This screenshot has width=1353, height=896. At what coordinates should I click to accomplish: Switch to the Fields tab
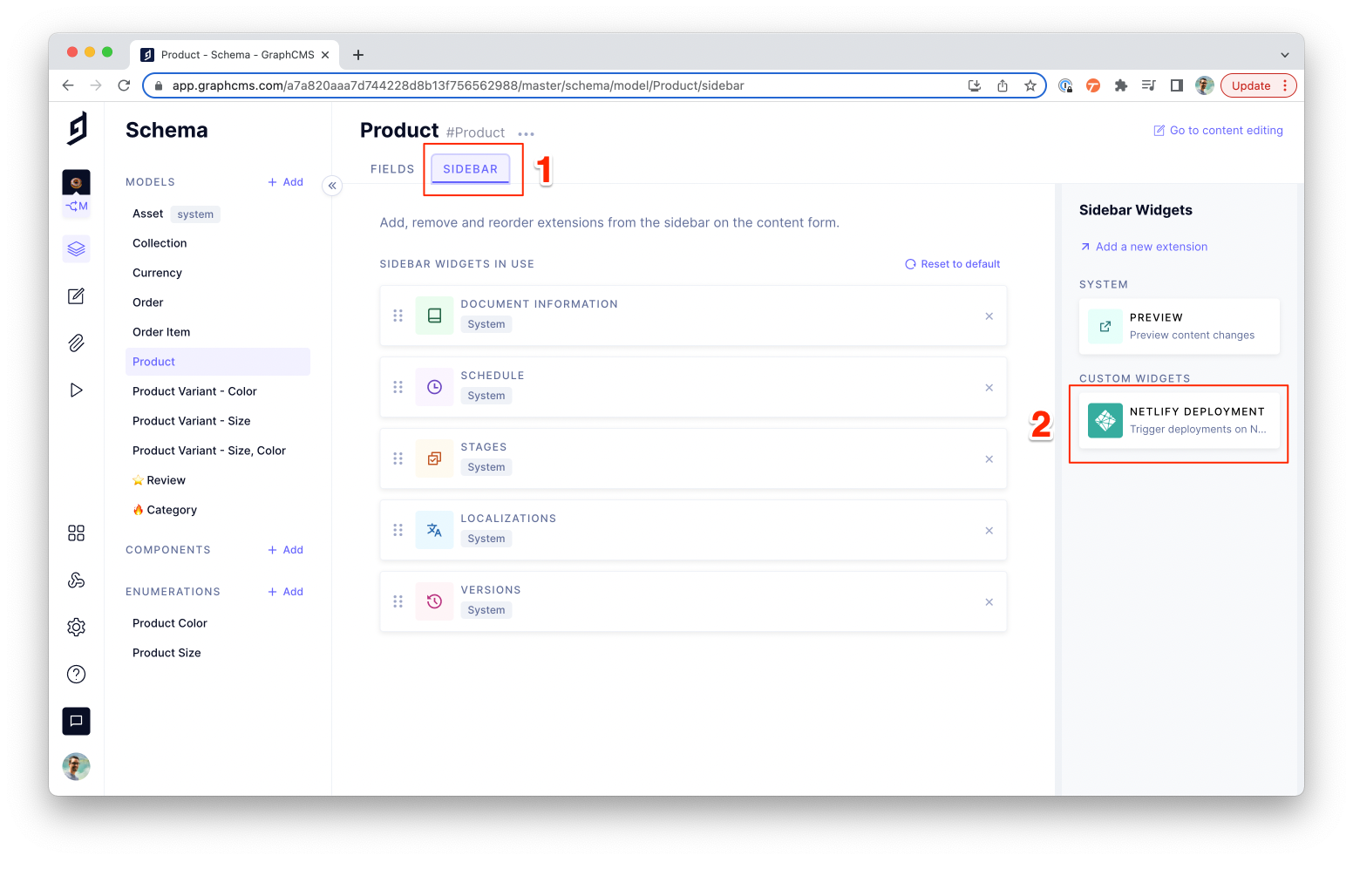click(x=392, y=169)
